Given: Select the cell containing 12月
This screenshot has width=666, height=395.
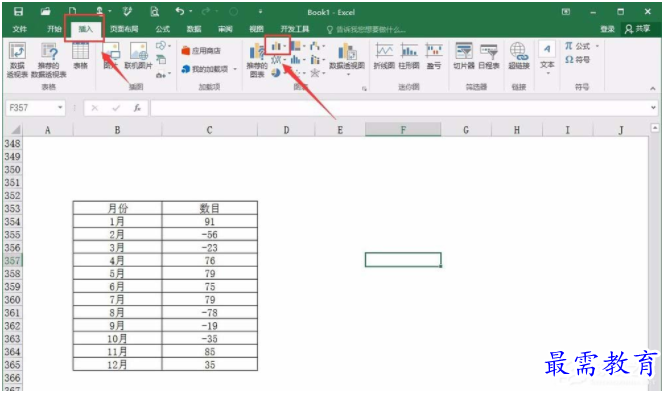Looking at the screenshot, I should (117, 365).
